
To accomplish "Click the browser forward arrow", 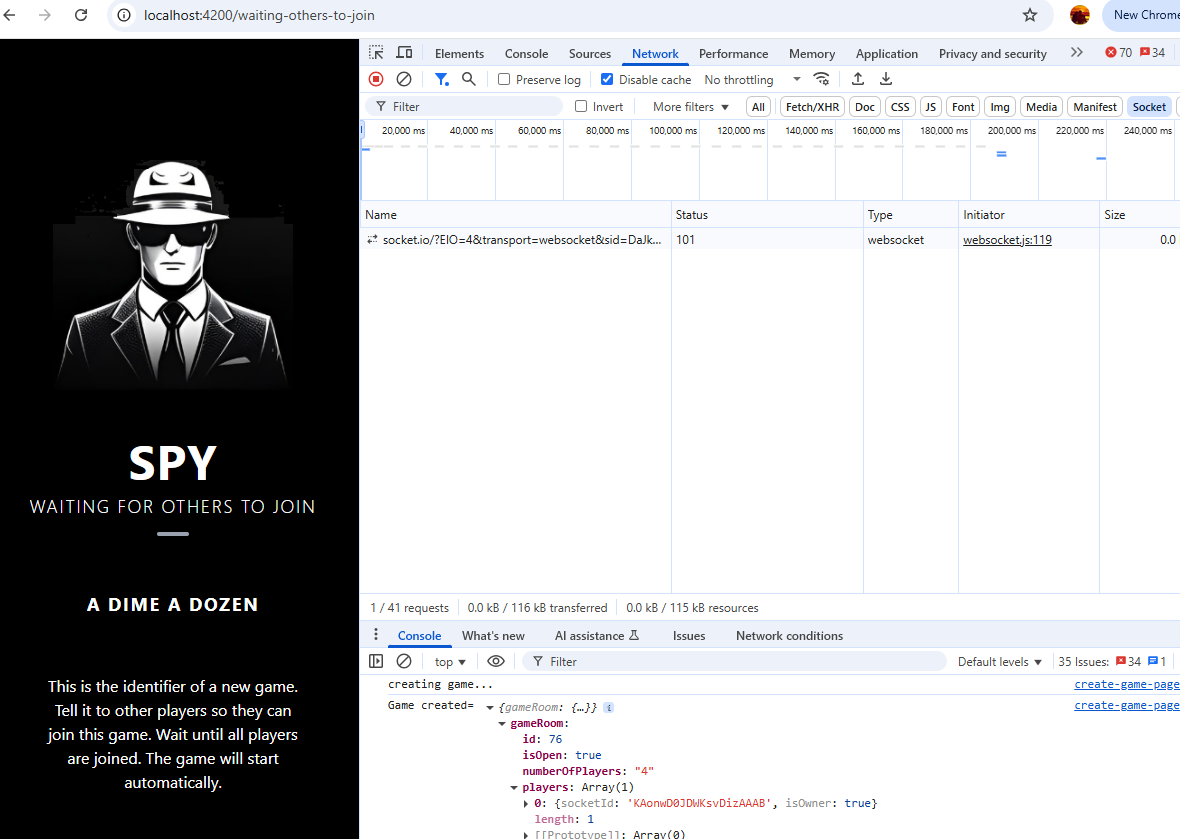I will pos(45,15).
